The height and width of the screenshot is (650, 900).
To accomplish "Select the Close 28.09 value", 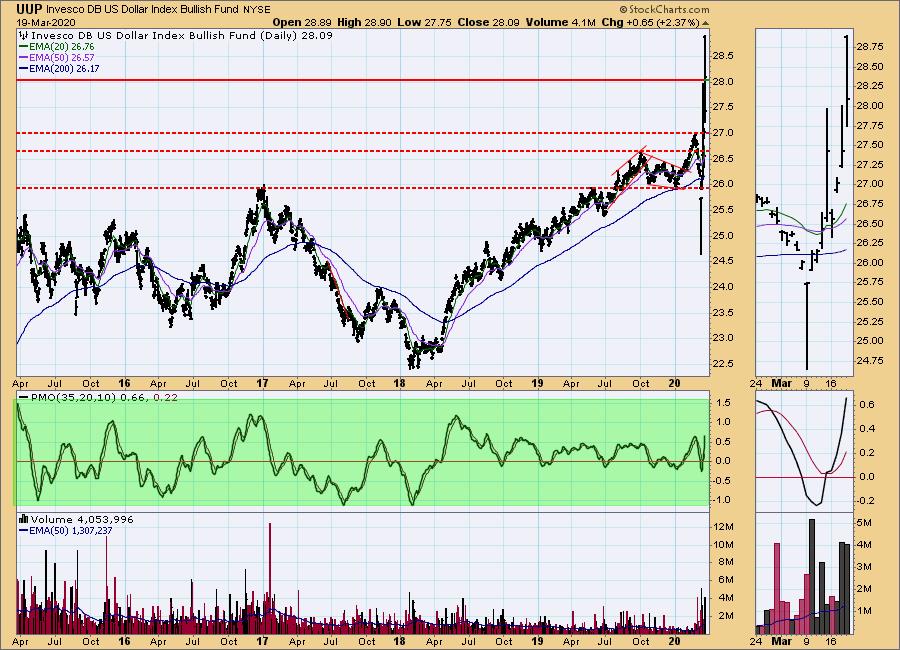I will pyautogui.click(x=488, y=22).
